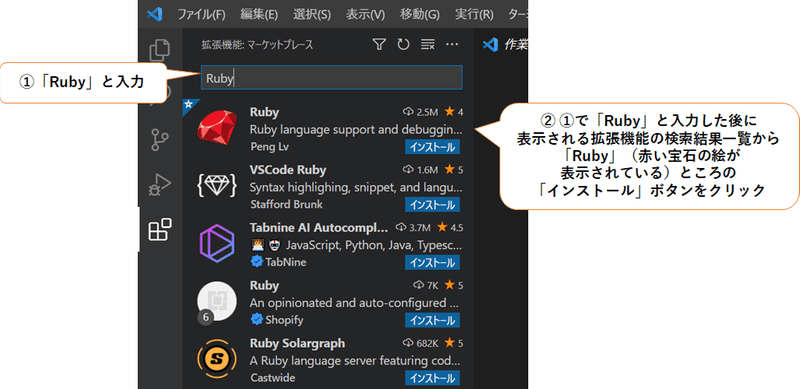The height and width of the screenshot is (389, 800).
Task: Open the 表示(V) menu
Action: click(x=365, y=15)
